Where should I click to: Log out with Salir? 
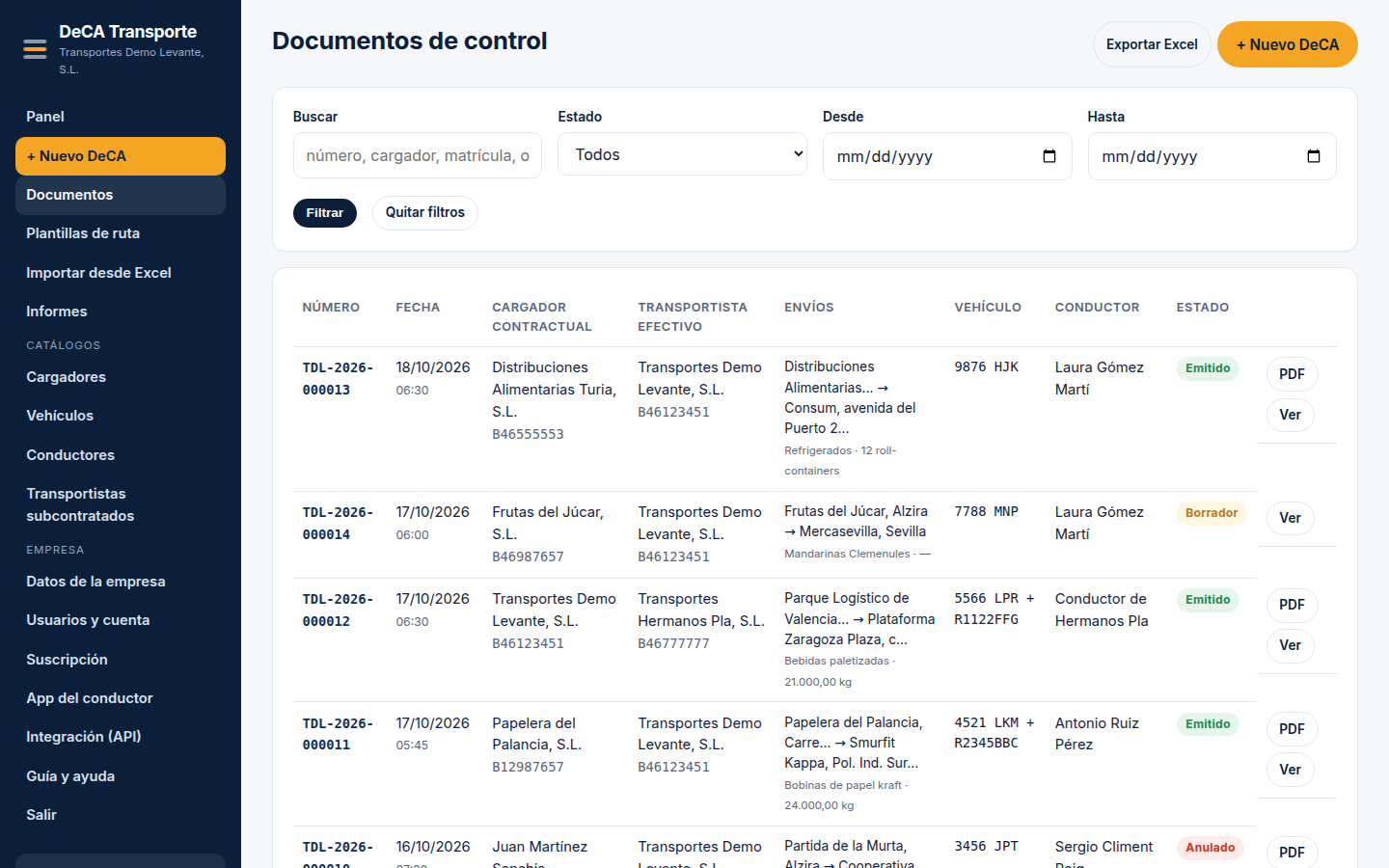tap(121, 815)
